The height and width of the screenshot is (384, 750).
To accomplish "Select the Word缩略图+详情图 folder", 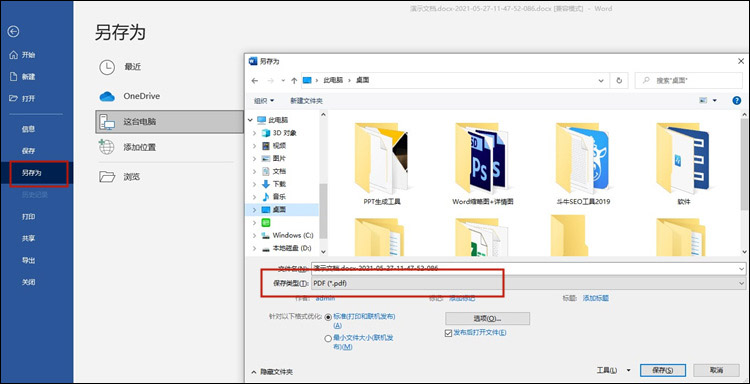I will 483,164.
